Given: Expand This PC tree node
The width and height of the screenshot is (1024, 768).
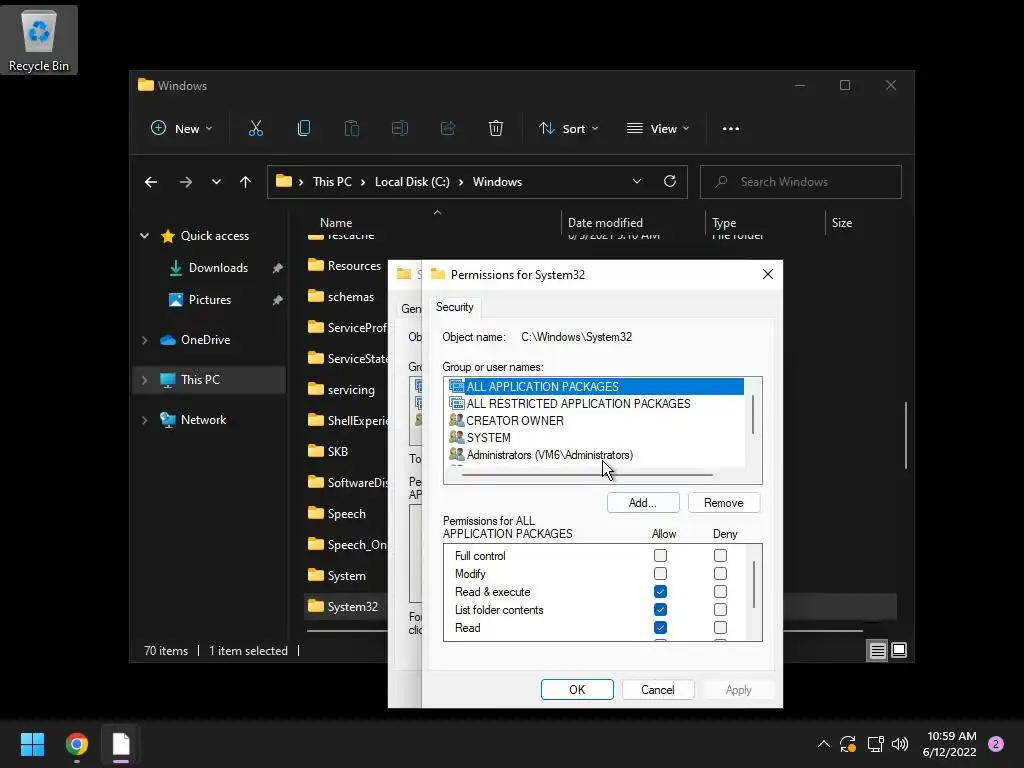Looking at the screenshot, I should tap(144, 380).
